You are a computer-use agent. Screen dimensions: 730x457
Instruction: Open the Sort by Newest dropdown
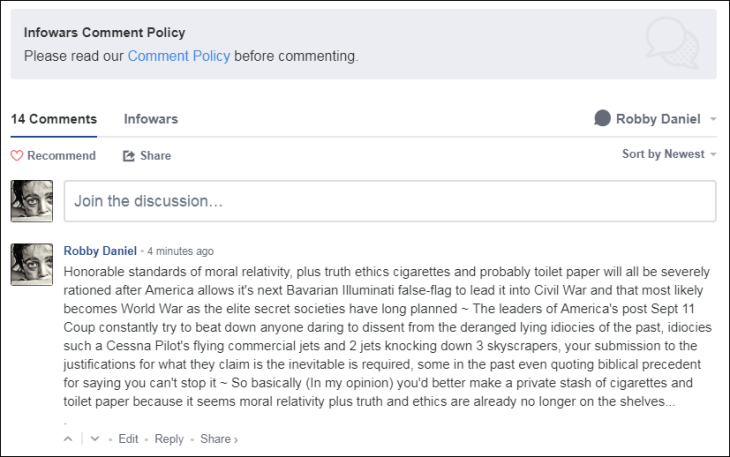[670, 154]
